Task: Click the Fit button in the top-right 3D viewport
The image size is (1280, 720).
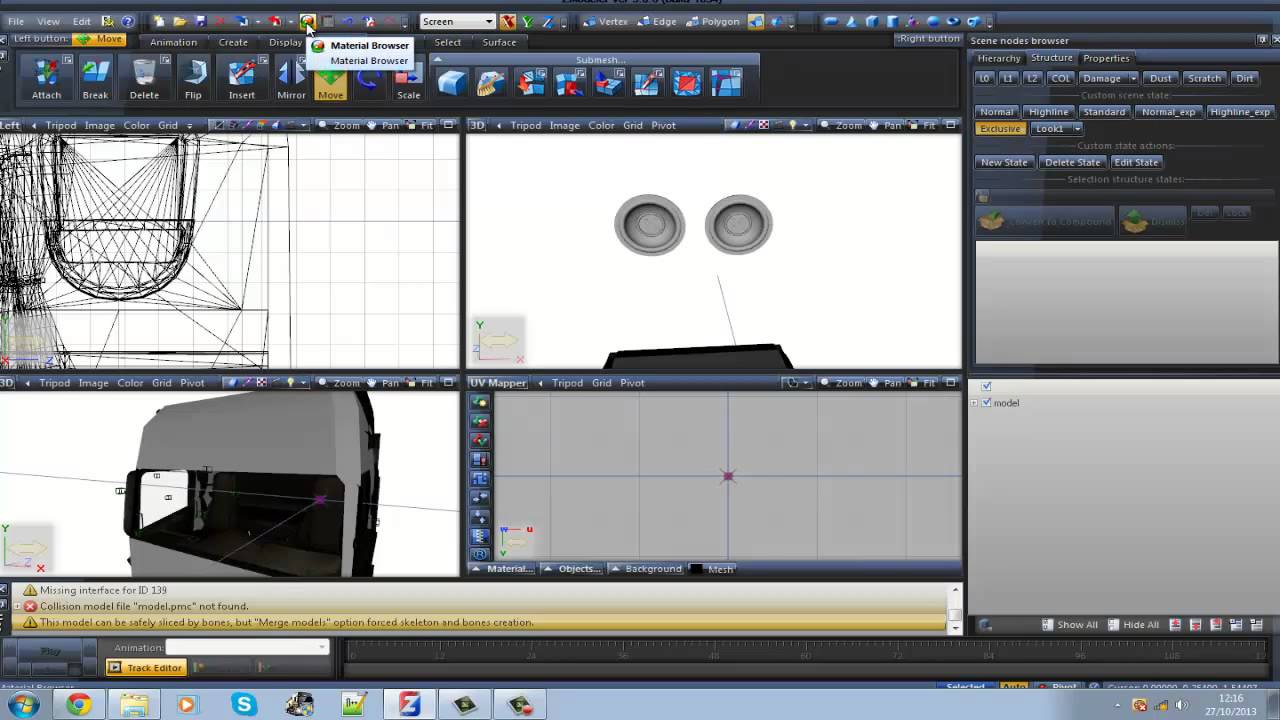Action: pyautogui.click(x=922, y=125)
